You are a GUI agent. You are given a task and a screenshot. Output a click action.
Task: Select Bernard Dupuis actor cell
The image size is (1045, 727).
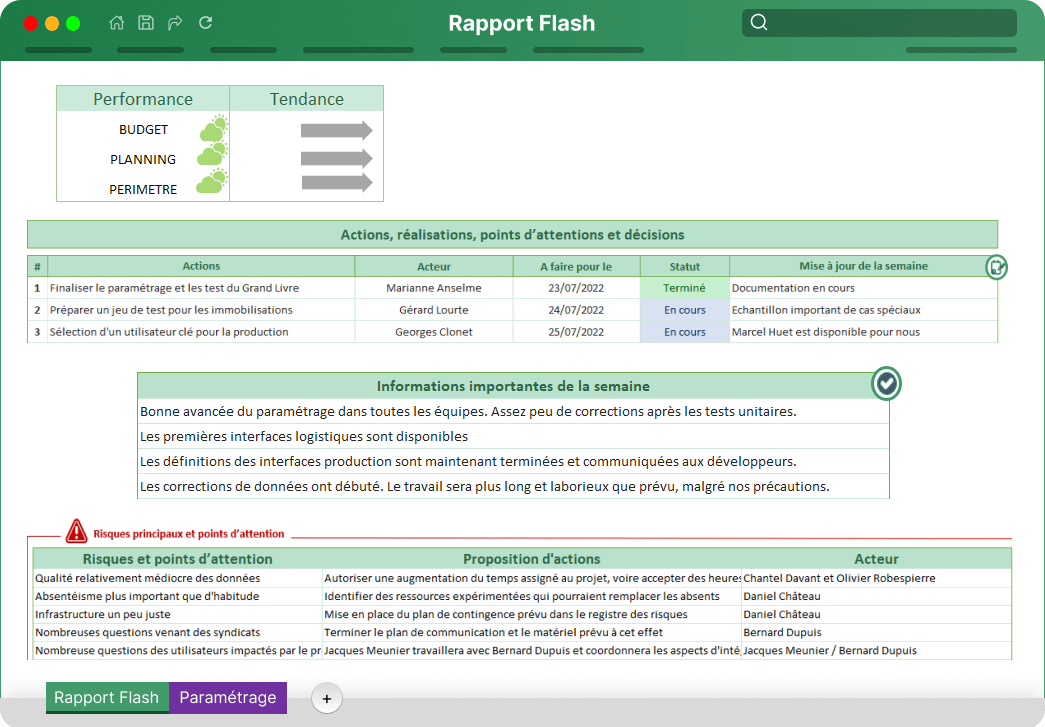(x=876, y=632)
